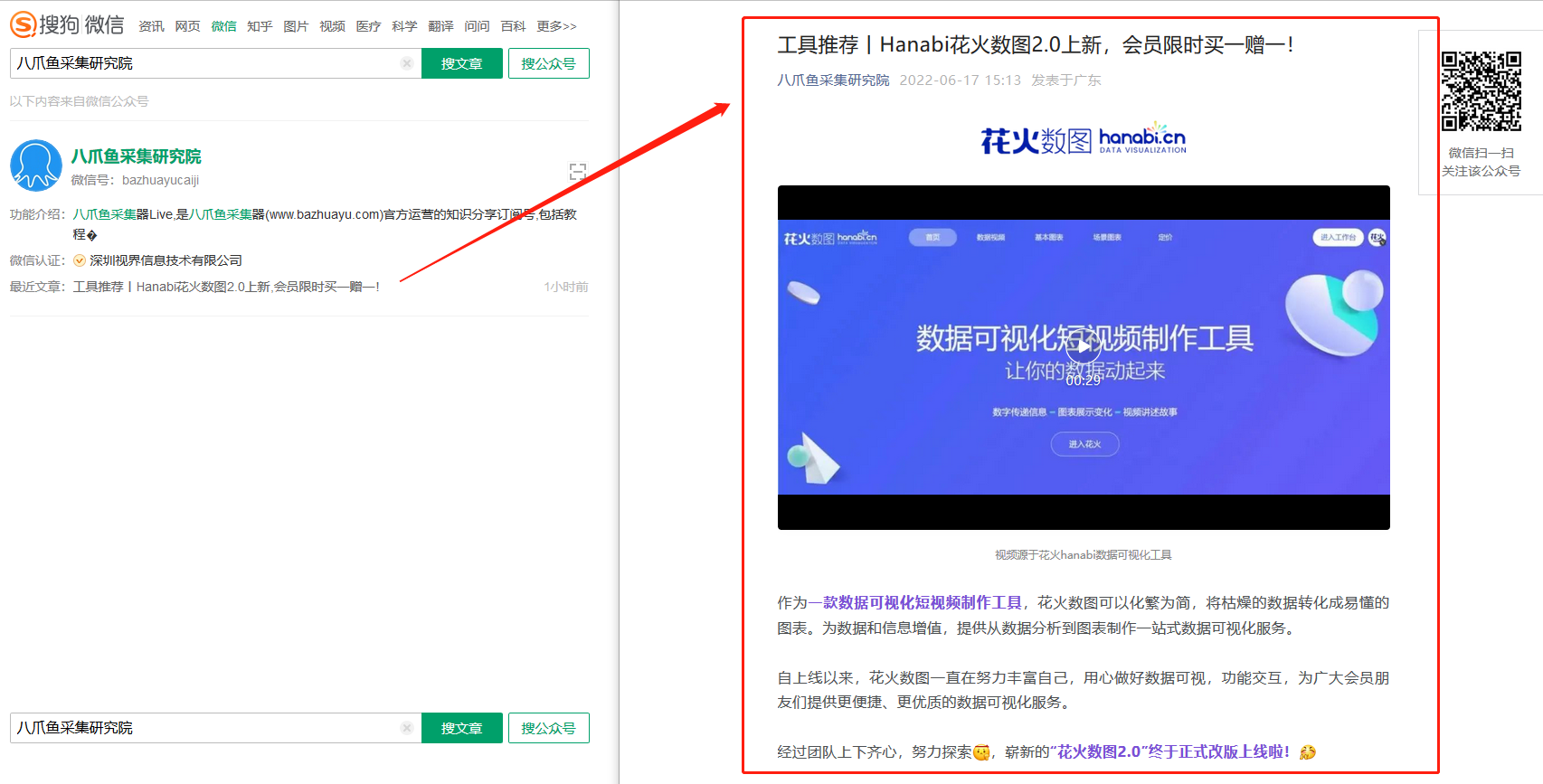The height and width of the screenshot is (784, 1543).
Task: Click the Sogou logo icon
Action: click(23, 24)
